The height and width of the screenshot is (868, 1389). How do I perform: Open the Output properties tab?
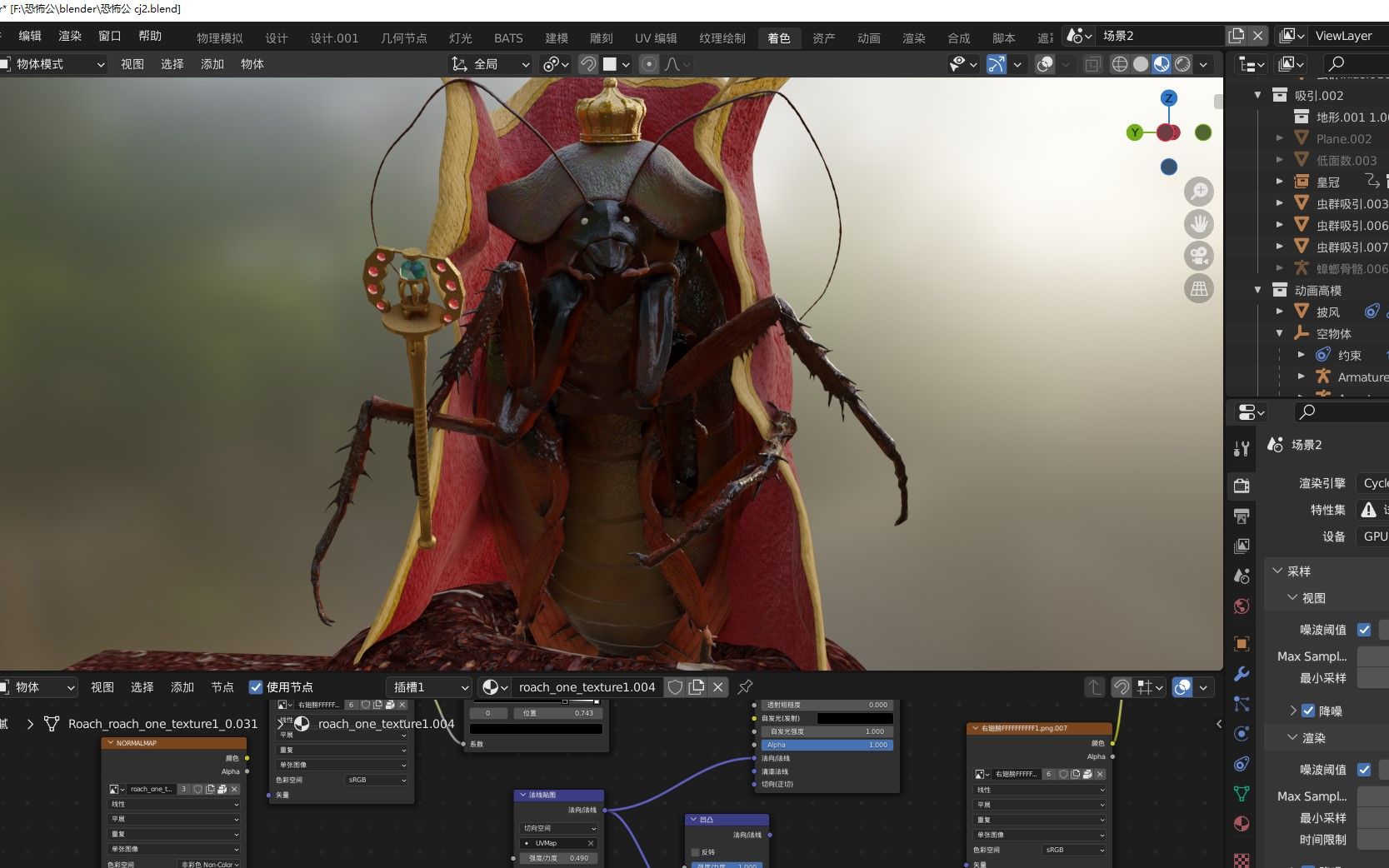(x=1242, y=516)
